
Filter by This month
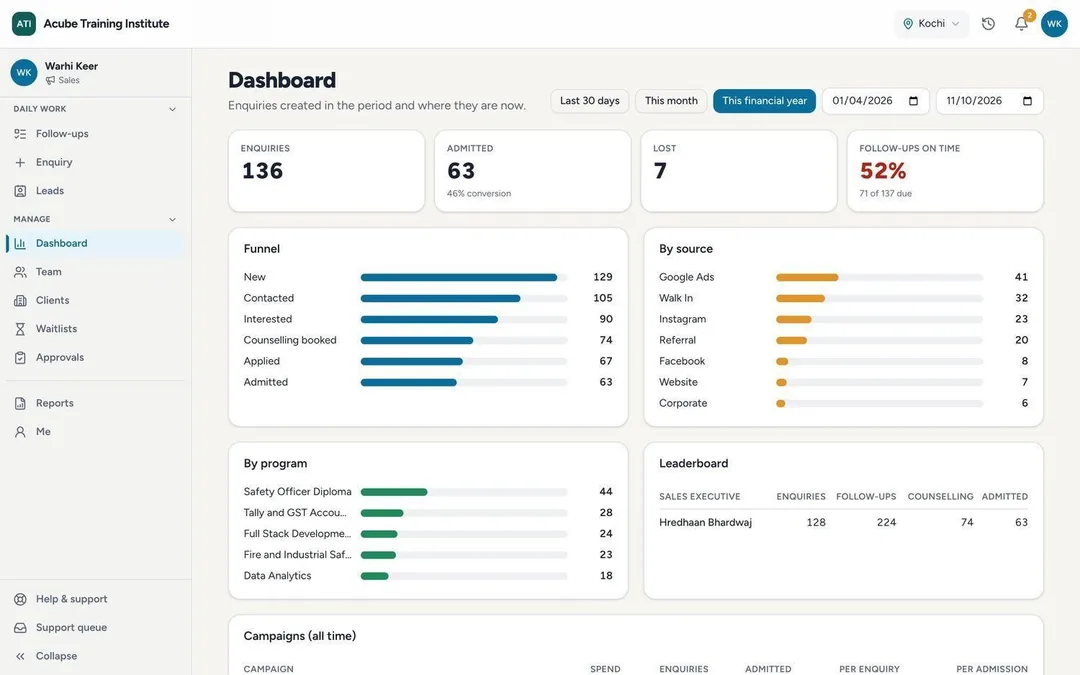[x=671, y=101]
